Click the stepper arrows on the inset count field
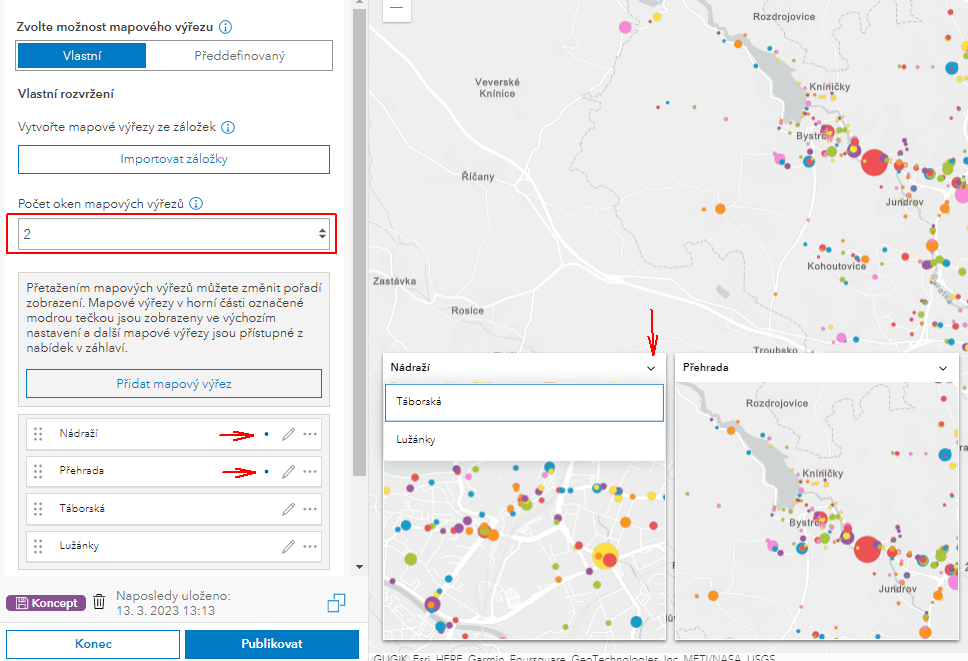Image resolution: width=968 pixels, height=661 pixels. click(322, 234)
